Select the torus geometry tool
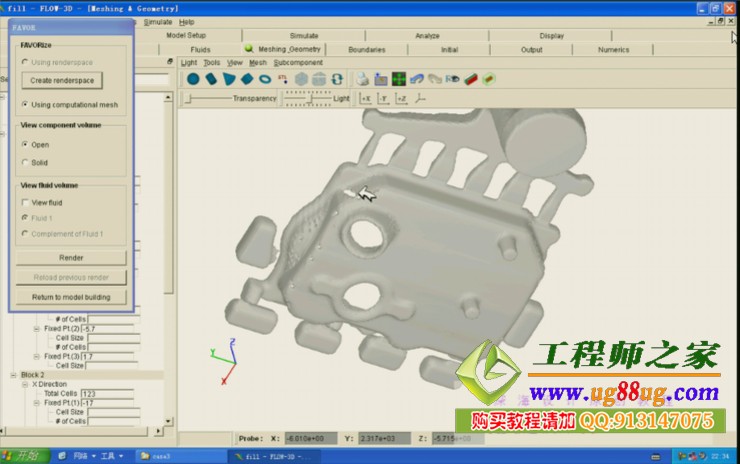Screen dimensions: 740x464 tap(265, 79)
